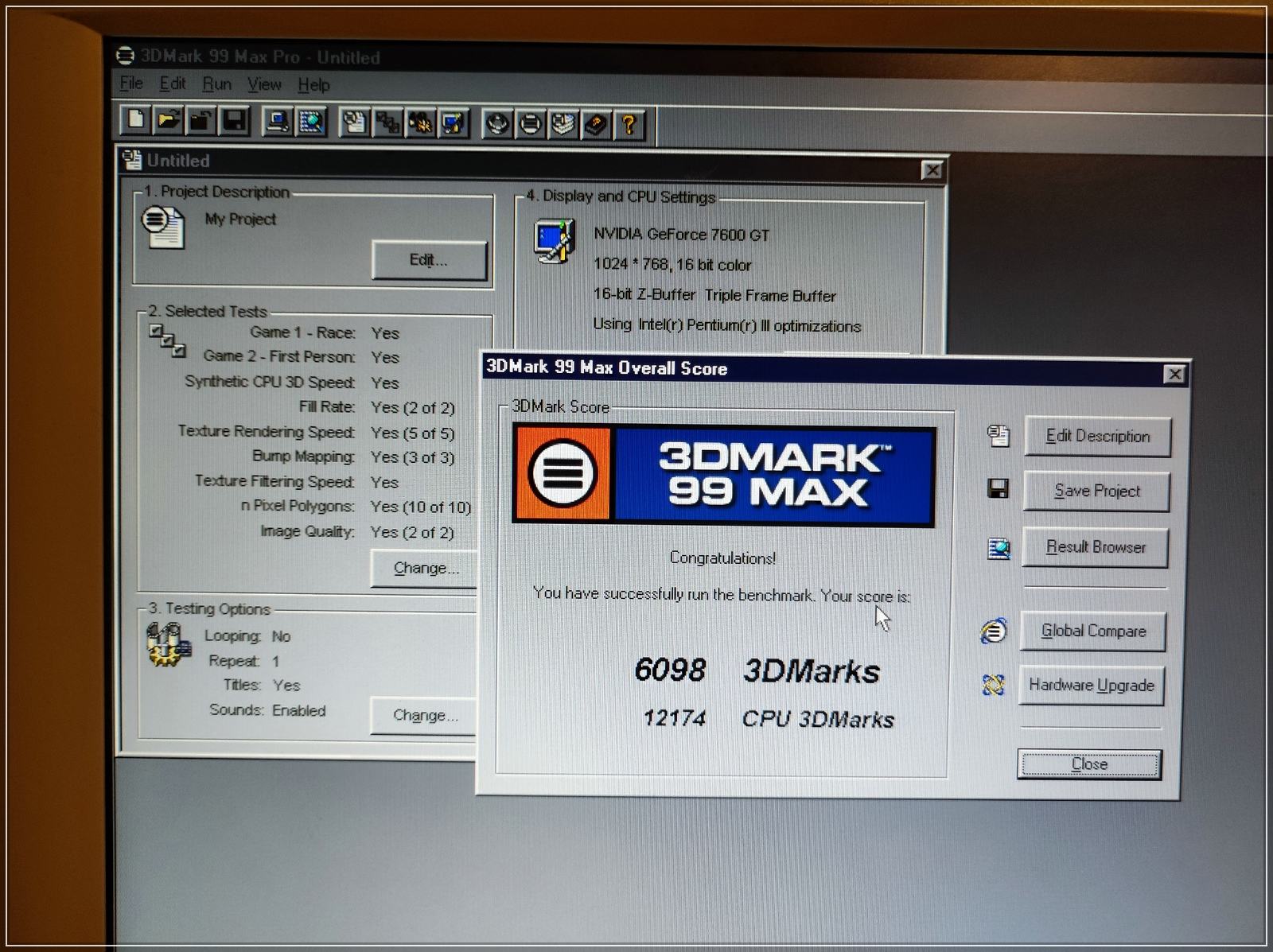This screenshot has width=1273, height=952.
Task: Click the Edit... button in Project Description
Action: (429, 260)
